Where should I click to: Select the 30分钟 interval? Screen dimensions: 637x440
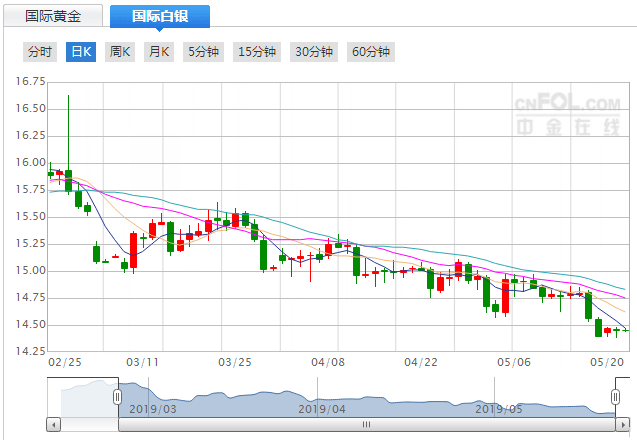(x=313, y=52)
